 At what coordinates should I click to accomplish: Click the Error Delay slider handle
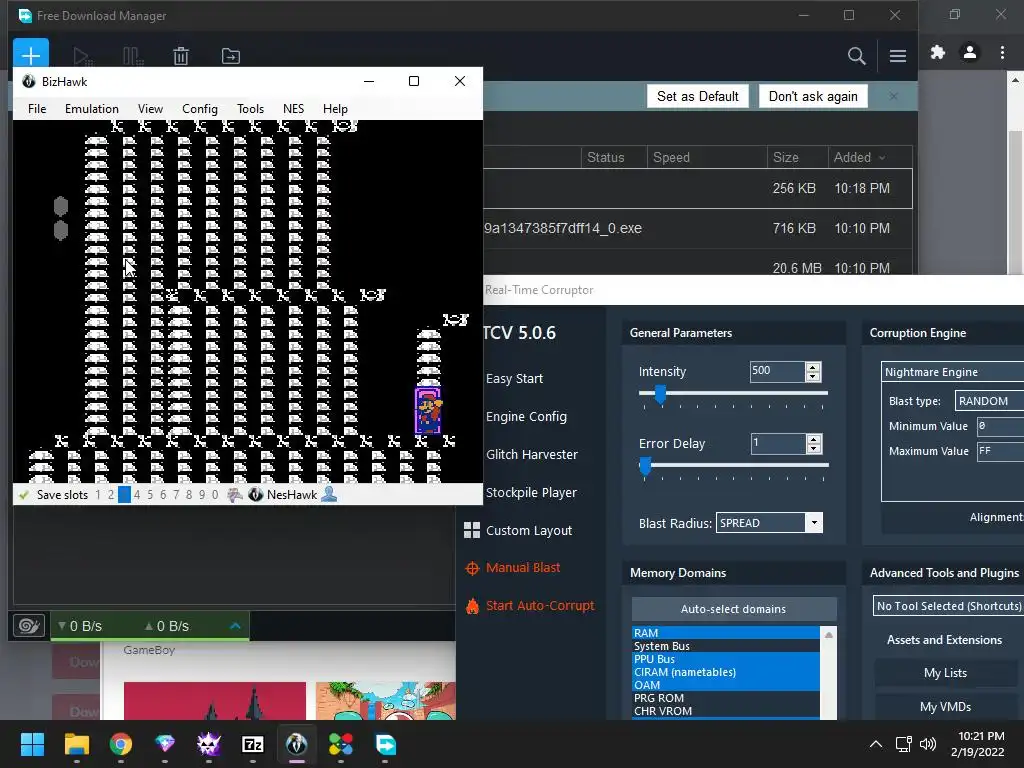coord(645,466)
